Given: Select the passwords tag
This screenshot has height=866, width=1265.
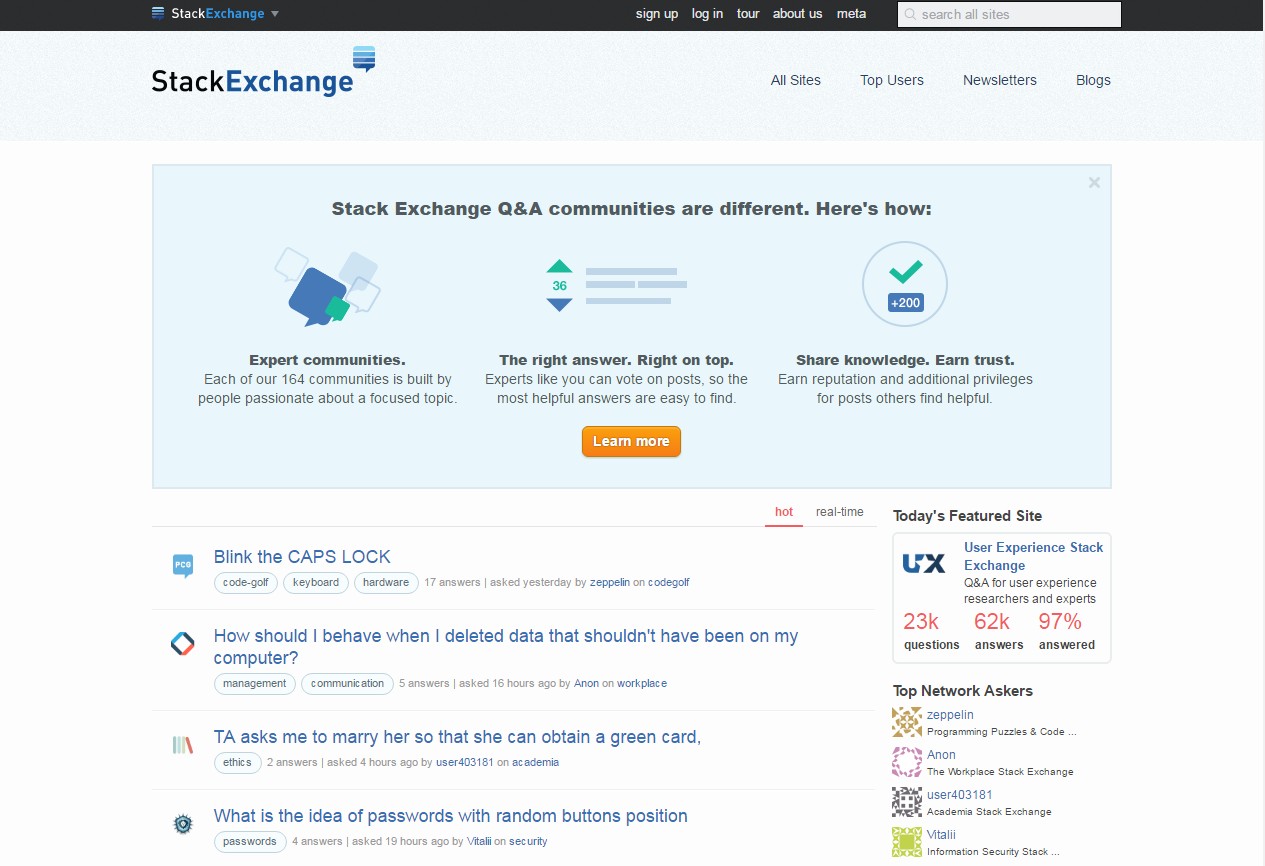Looking at the screenshot, I should pyautogui.click(x=250, y=841).
